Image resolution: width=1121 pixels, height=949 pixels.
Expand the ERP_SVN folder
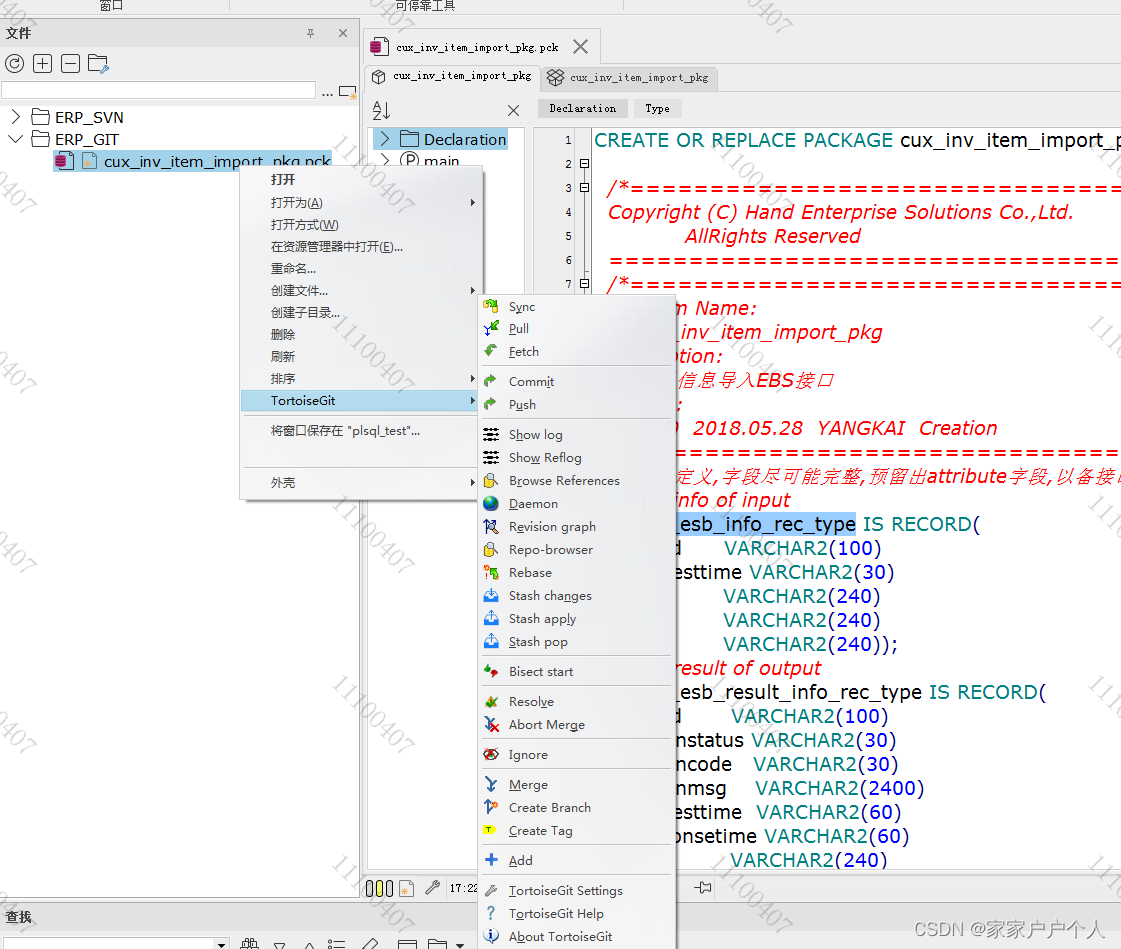14,116
